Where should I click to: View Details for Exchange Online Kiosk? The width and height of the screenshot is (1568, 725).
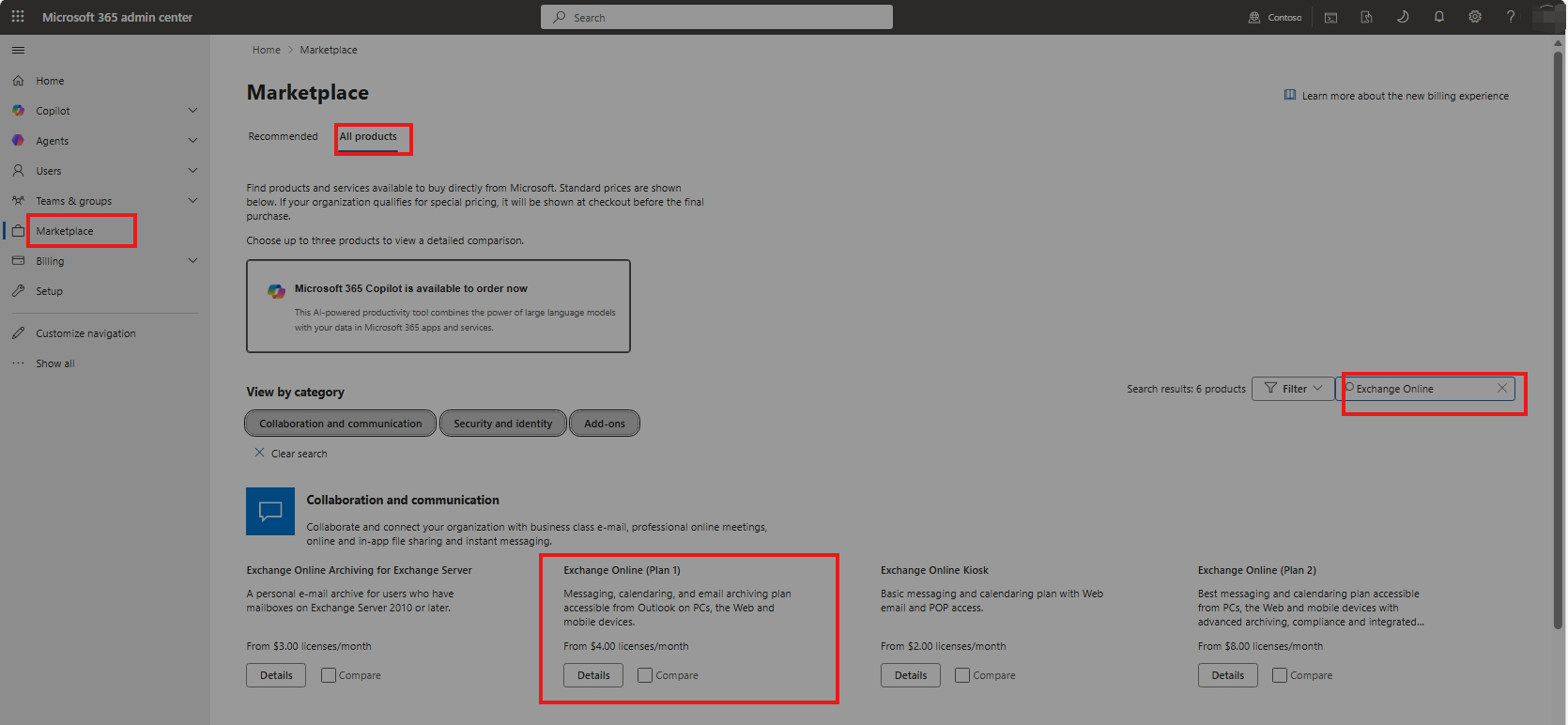pyautogui.click(x=911, y=675)
